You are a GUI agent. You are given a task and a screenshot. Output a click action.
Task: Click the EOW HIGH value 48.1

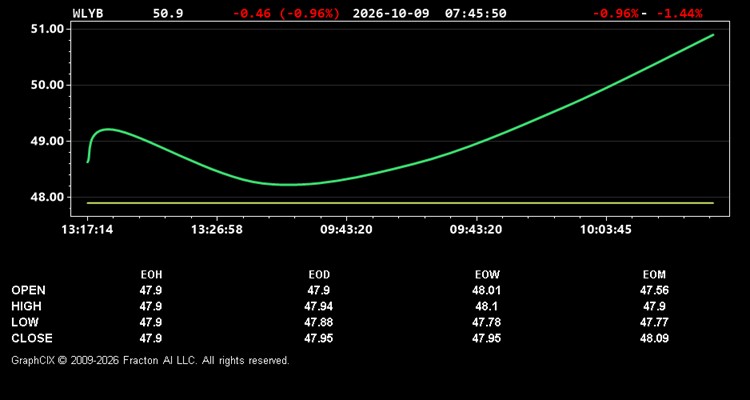point(486,306)
